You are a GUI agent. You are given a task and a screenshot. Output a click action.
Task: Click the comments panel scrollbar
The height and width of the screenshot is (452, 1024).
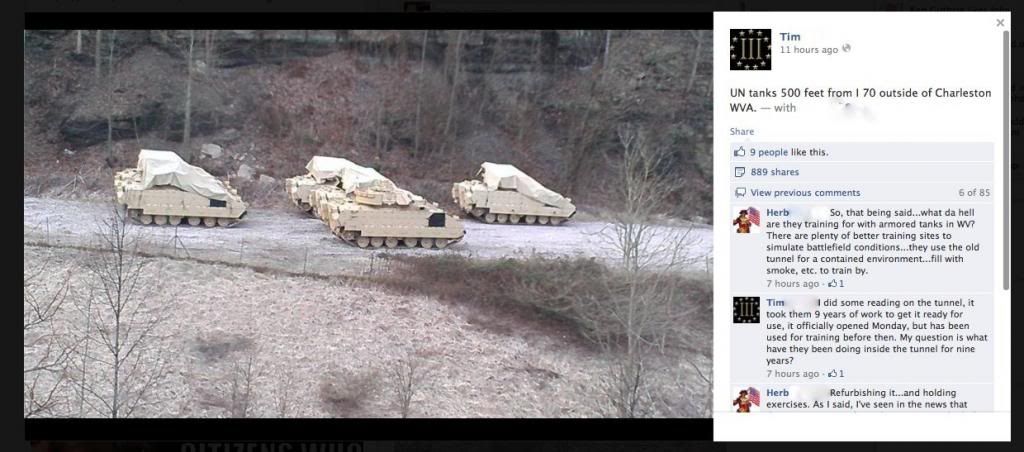coord(1006,160)
